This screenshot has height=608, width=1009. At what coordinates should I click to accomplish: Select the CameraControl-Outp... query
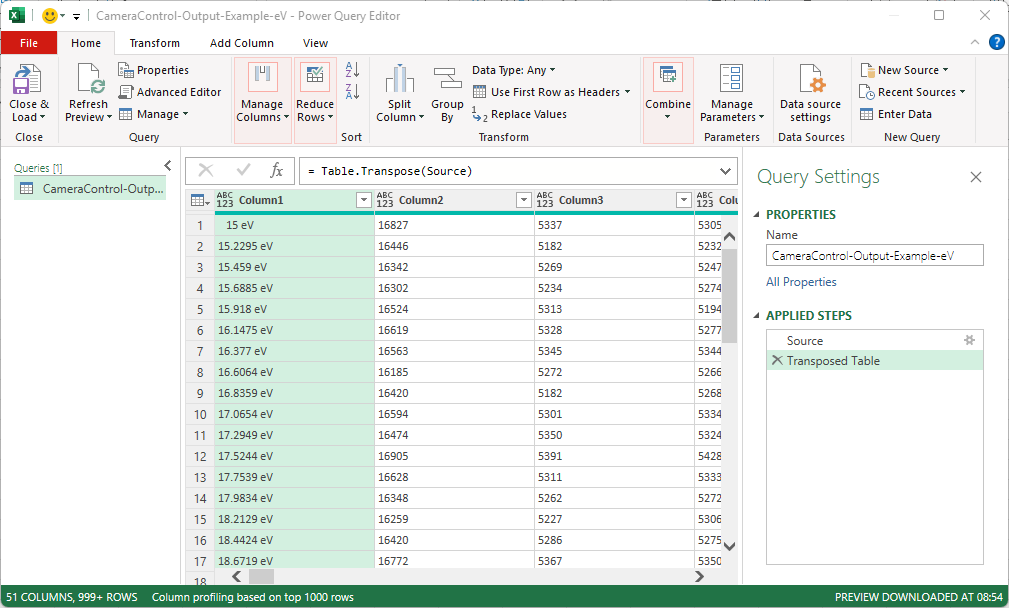pyautogui.click(x=90, y=189)
